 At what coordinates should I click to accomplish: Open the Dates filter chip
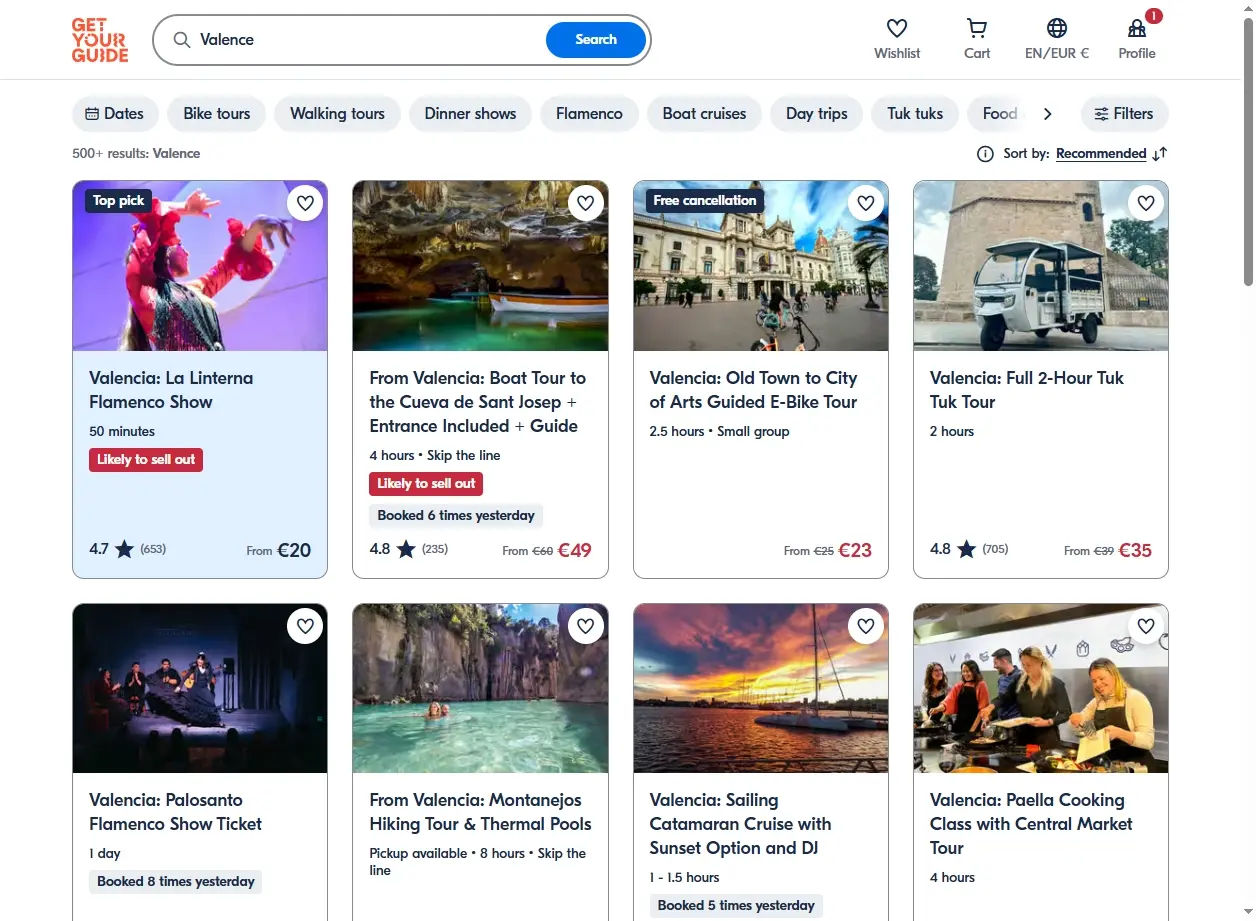[x=115, y=114]
